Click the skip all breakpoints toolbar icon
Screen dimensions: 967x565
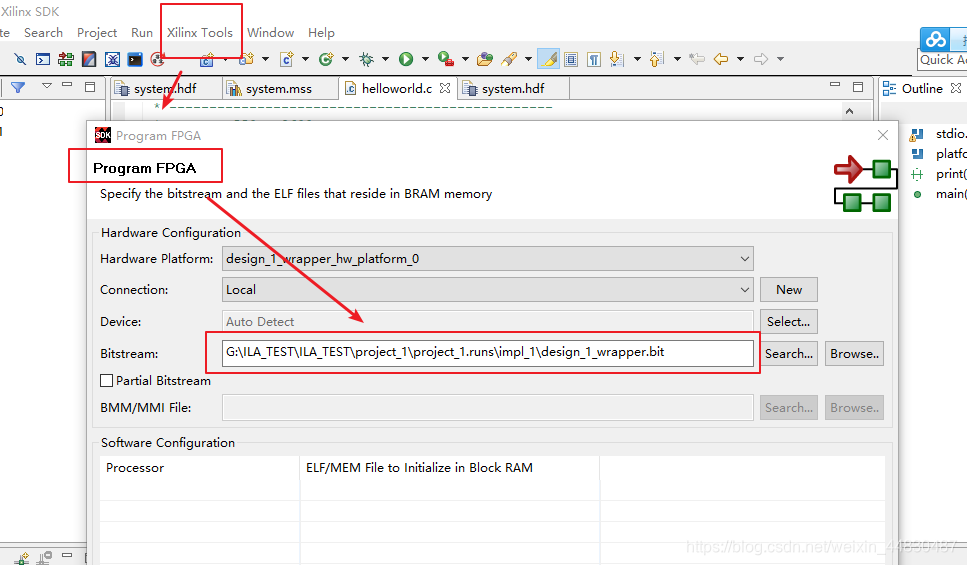[20, 59]
